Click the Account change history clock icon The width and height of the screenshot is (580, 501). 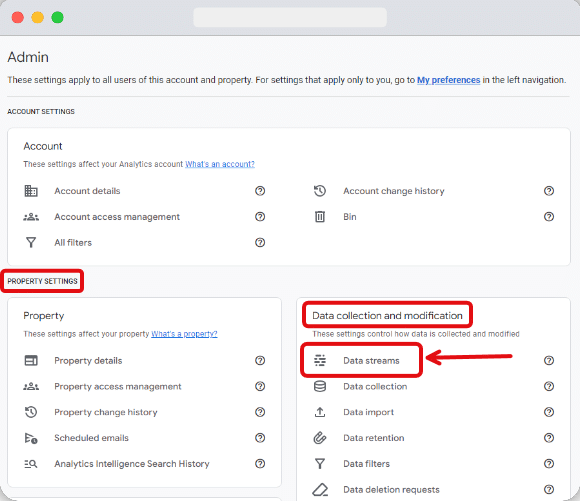320,191
